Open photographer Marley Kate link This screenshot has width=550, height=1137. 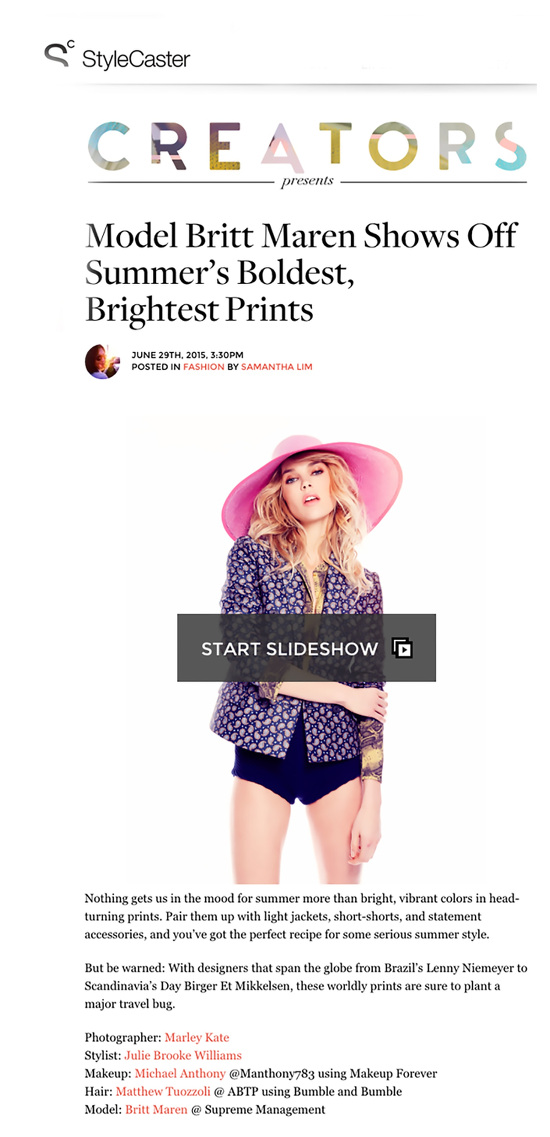[197, 1038]
